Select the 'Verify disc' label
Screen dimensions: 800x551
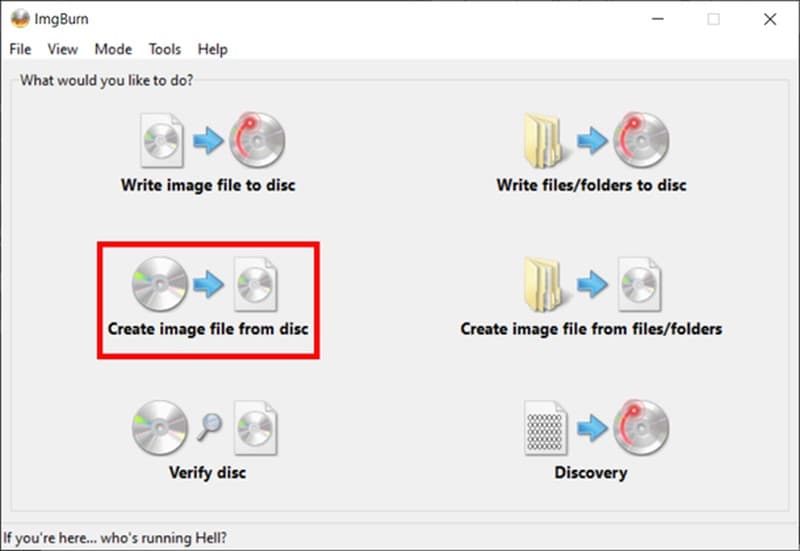point(208,472)
